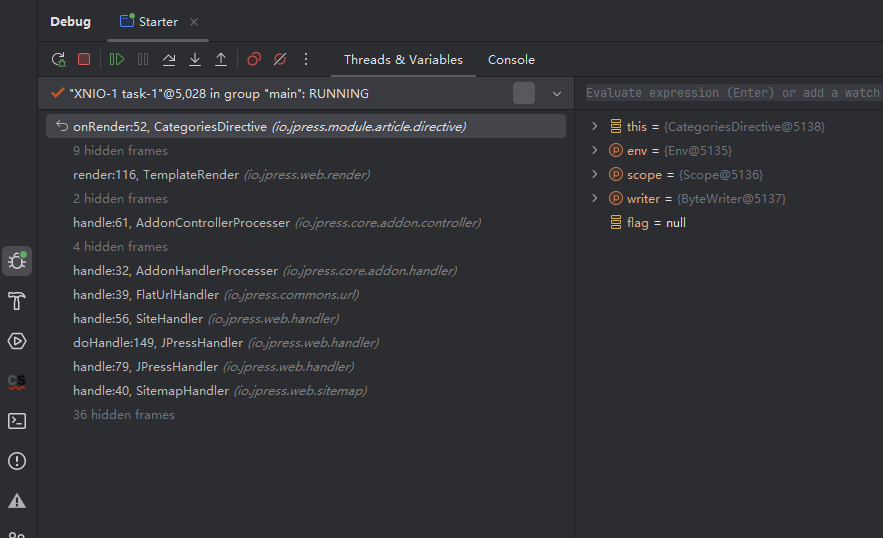Resume program execution
883x538 pixels.
(117, 60)
